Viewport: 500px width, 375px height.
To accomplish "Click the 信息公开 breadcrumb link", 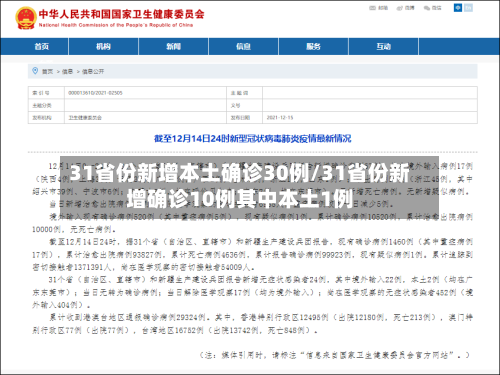I will pos(93,71).
